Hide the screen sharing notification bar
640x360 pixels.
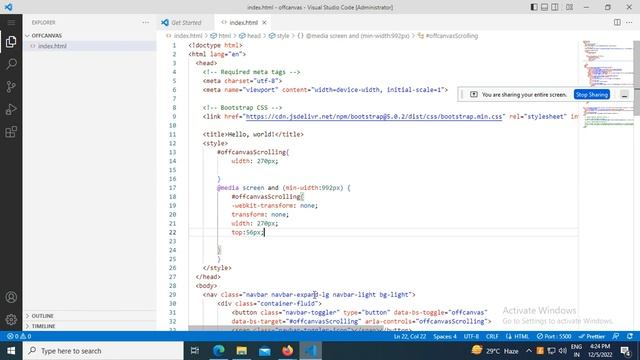[x=624, y=95]
